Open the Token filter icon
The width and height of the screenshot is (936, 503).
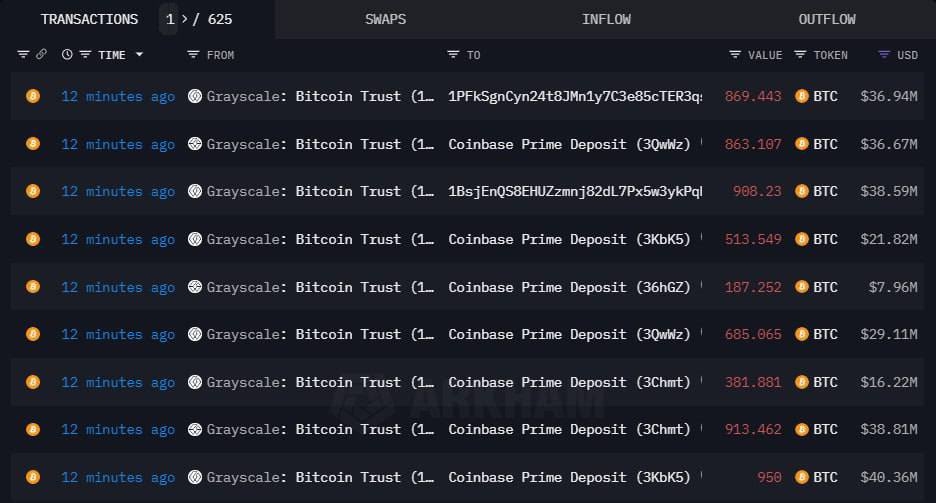pos(800,55)
